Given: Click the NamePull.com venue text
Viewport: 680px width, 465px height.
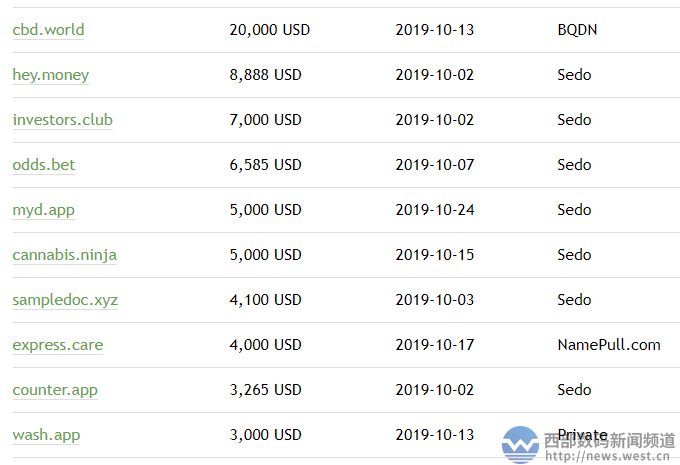Looking at the screenshot, I should tap(609, 345).
